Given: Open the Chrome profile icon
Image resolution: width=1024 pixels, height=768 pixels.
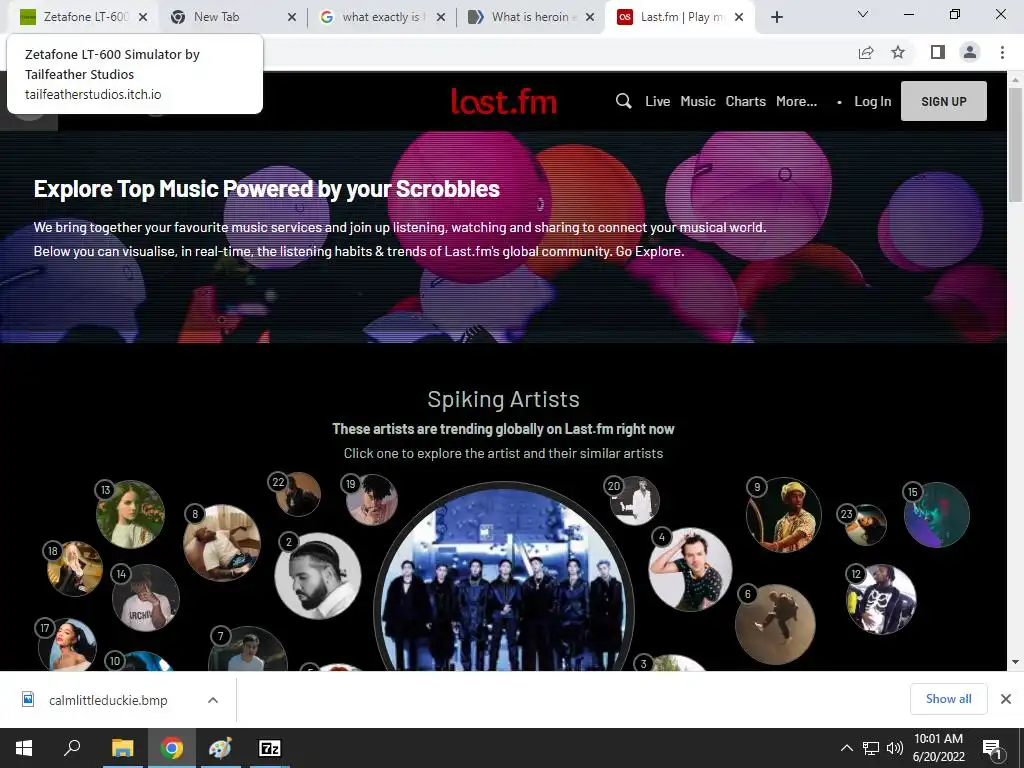Looking at the screenshot, I should click(x=970, y=52).
